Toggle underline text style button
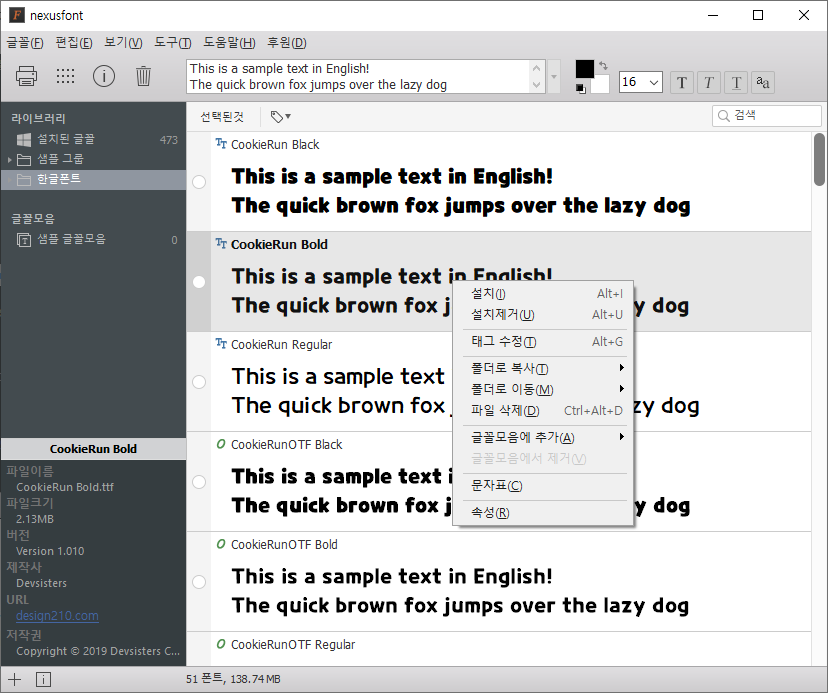Image resolution: width=828 pixels, height=693 pixels. 736,82
